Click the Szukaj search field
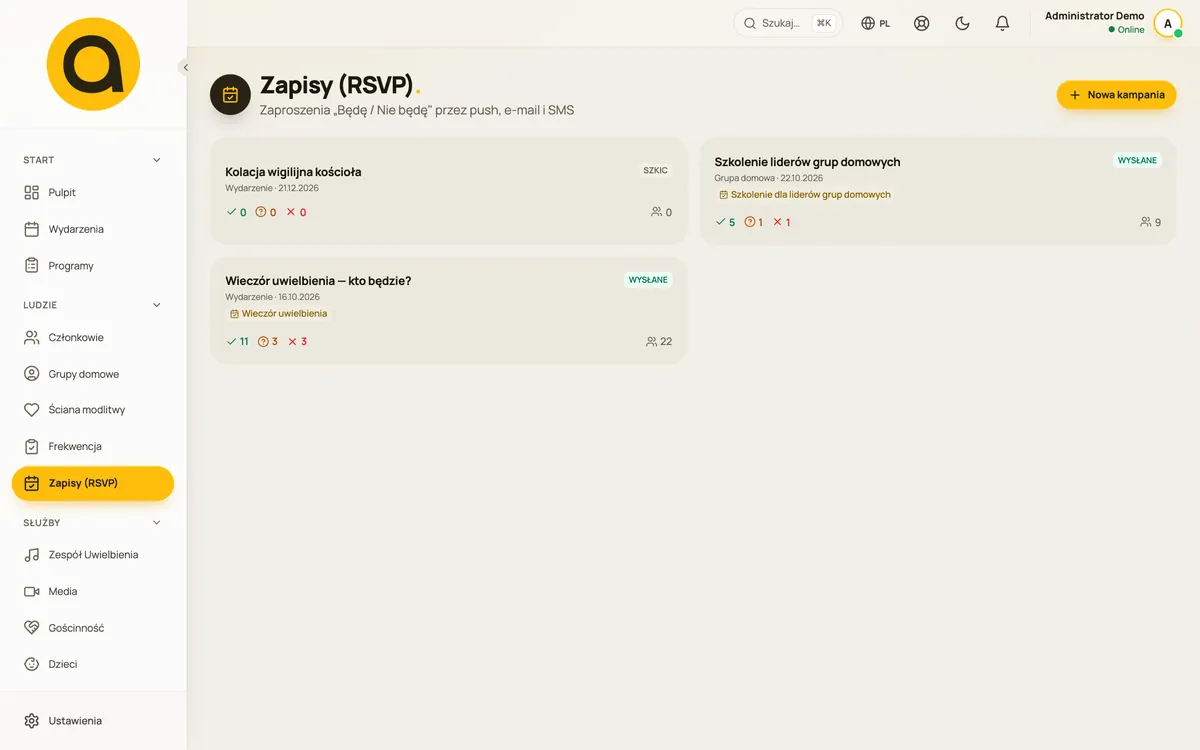The image size is (1200, 750). click(x=788, y=23)
